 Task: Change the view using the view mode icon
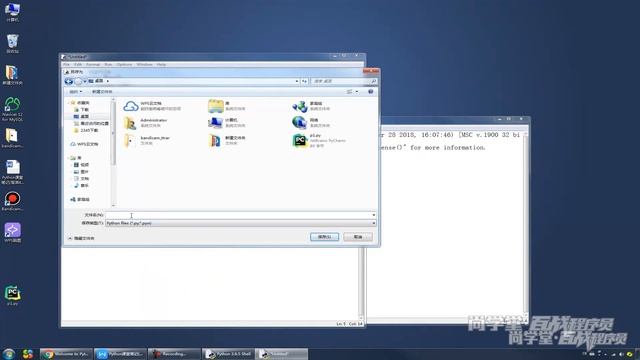pyautogui.click(x=349, y=91)
